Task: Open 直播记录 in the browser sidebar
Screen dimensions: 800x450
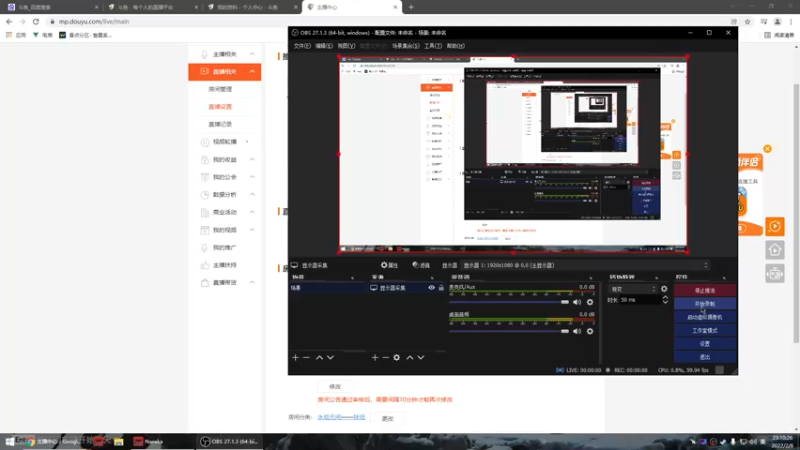Action: click(x=220, y=124)
